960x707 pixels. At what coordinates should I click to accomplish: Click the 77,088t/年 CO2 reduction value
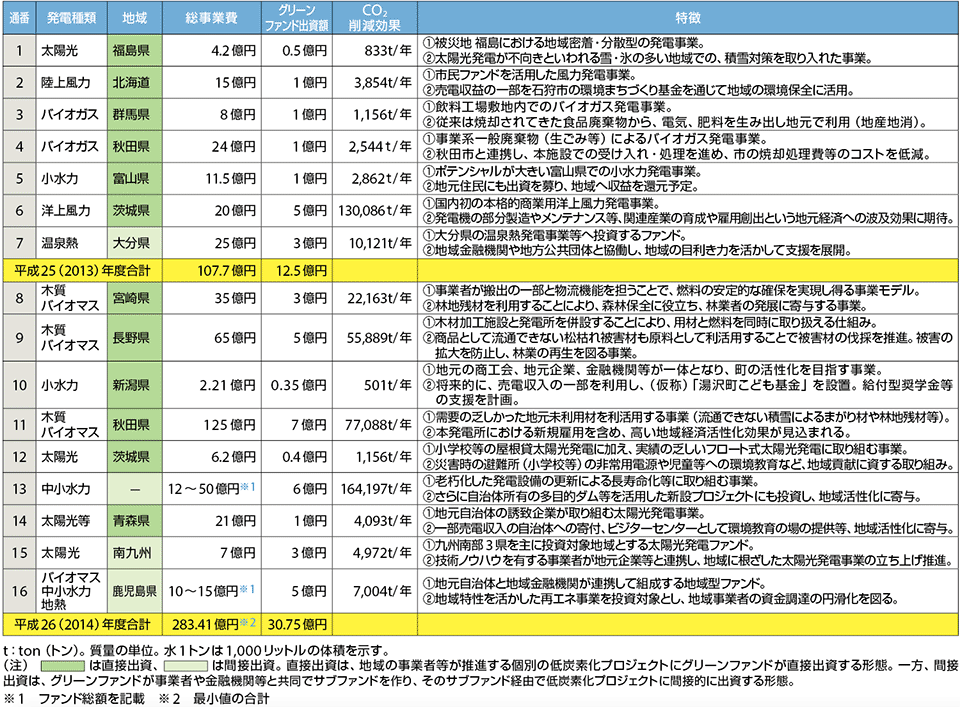click(379, 425)
